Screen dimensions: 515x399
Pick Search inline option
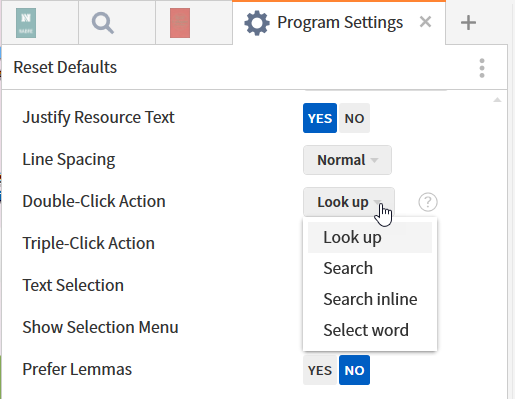point(370,299)
